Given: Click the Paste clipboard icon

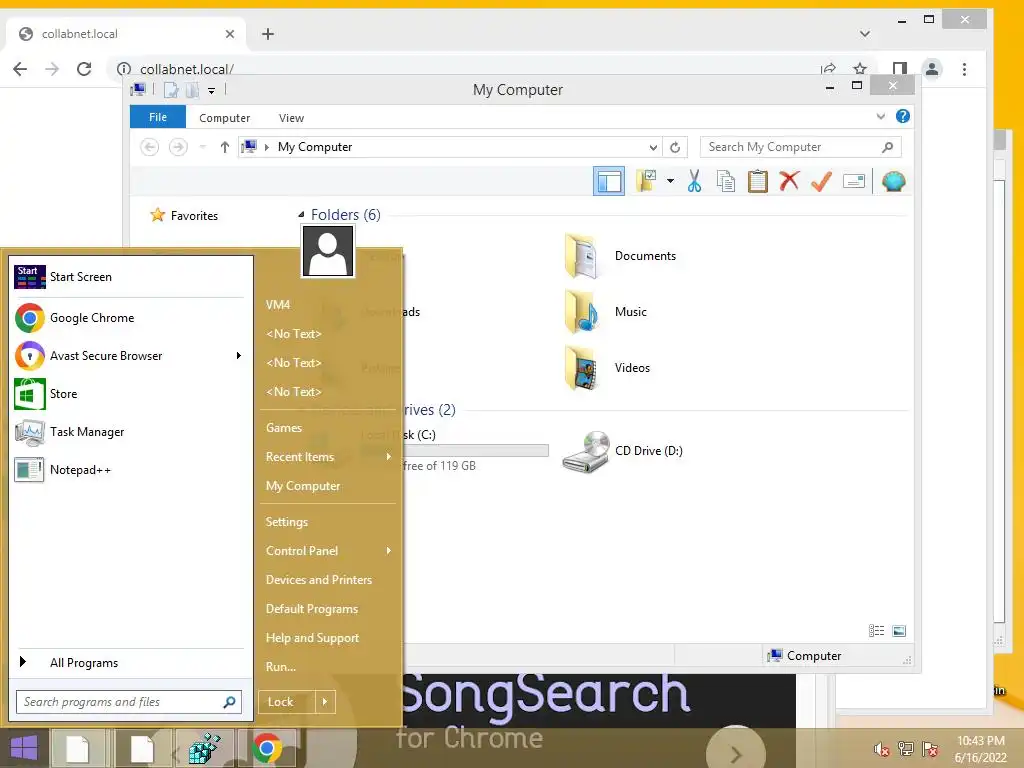Looking at the screenshot, I should (x=758, y=181).
